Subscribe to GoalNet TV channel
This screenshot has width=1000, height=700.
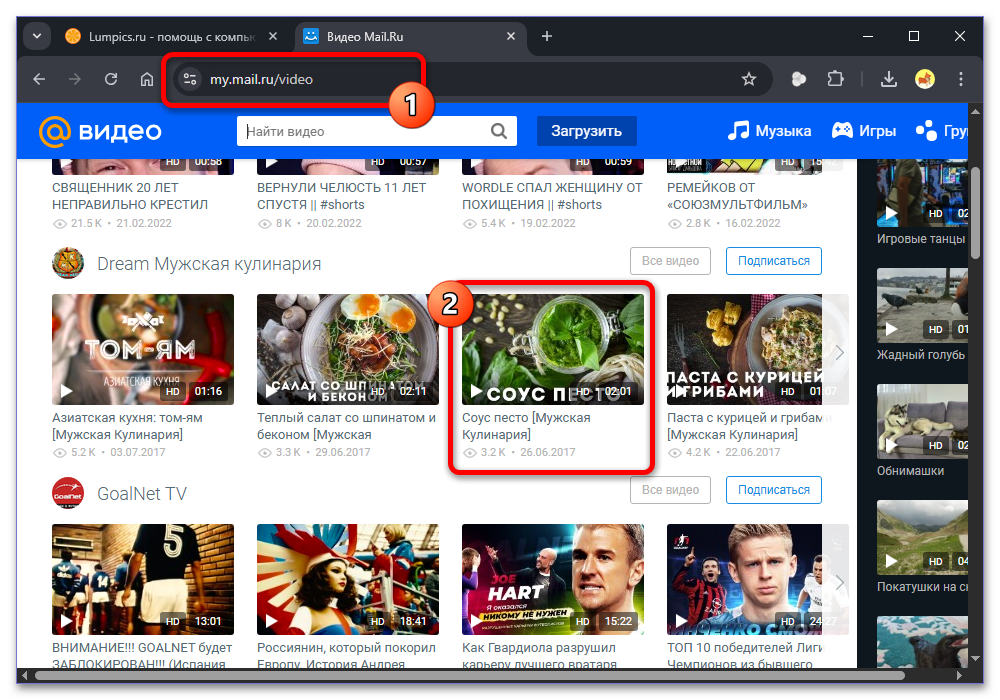[x=774, y=490]
